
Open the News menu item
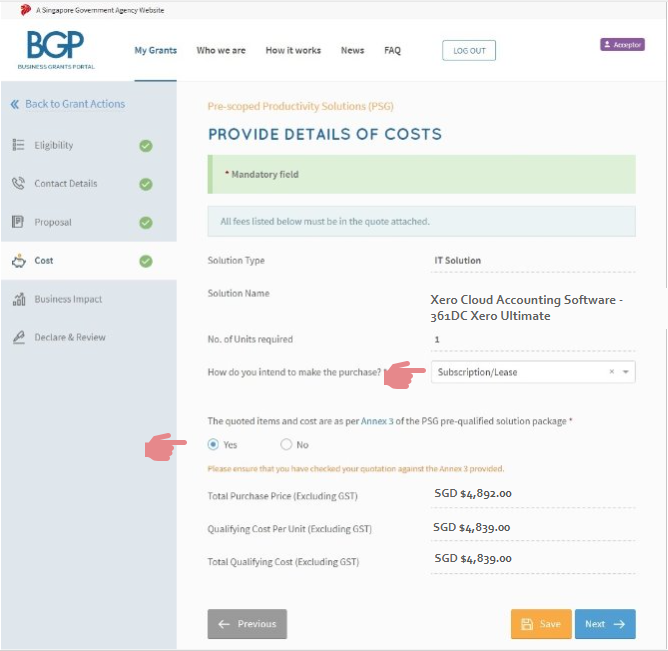pos(352,50)
